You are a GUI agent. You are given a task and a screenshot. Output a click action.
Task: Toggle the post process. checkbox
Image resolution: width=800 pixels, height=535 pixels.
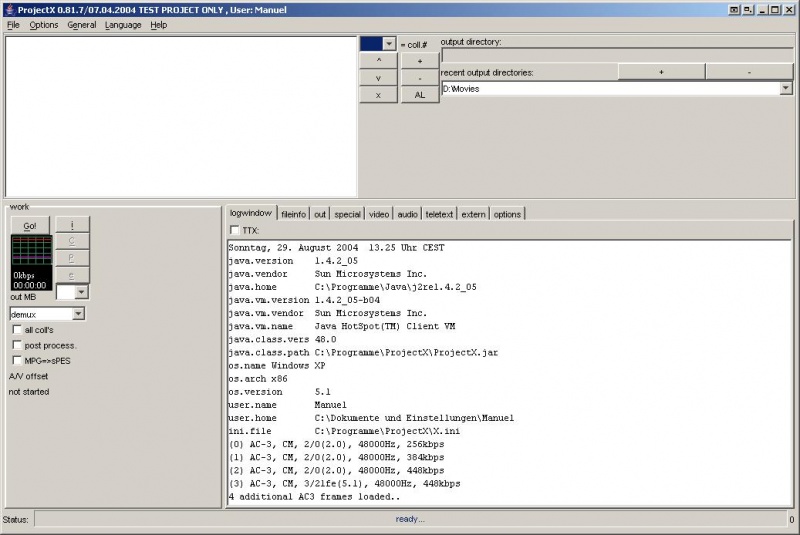pos(17,345)
